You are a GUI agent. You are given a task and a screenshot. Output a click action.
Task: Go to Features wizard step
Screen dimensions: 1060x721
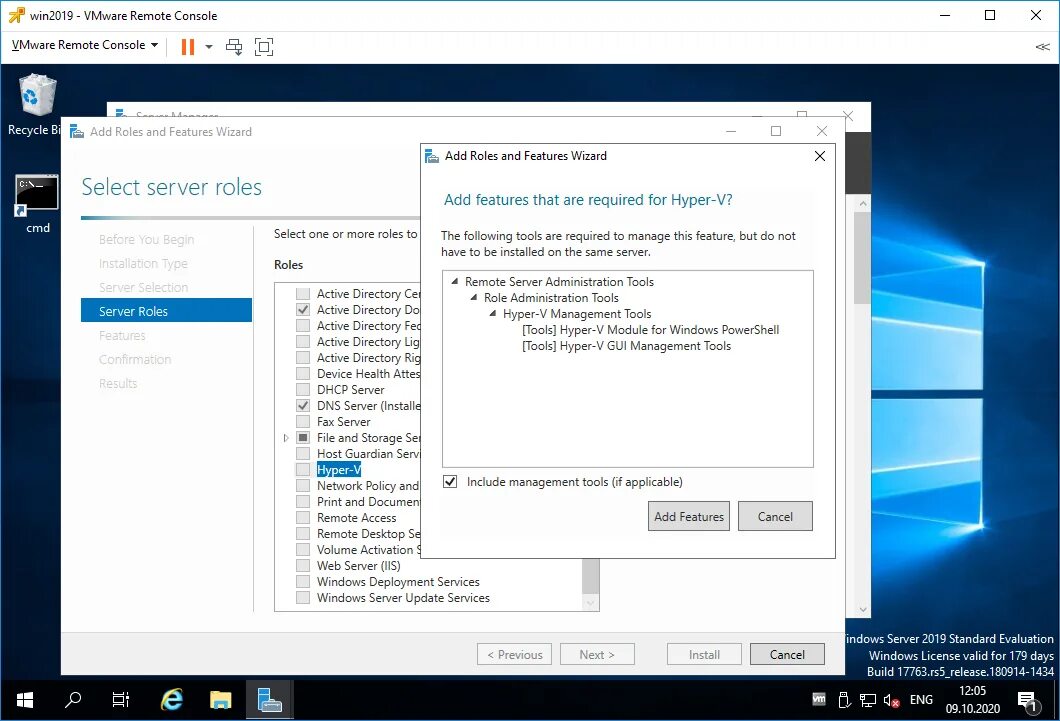tap(122, 335)
